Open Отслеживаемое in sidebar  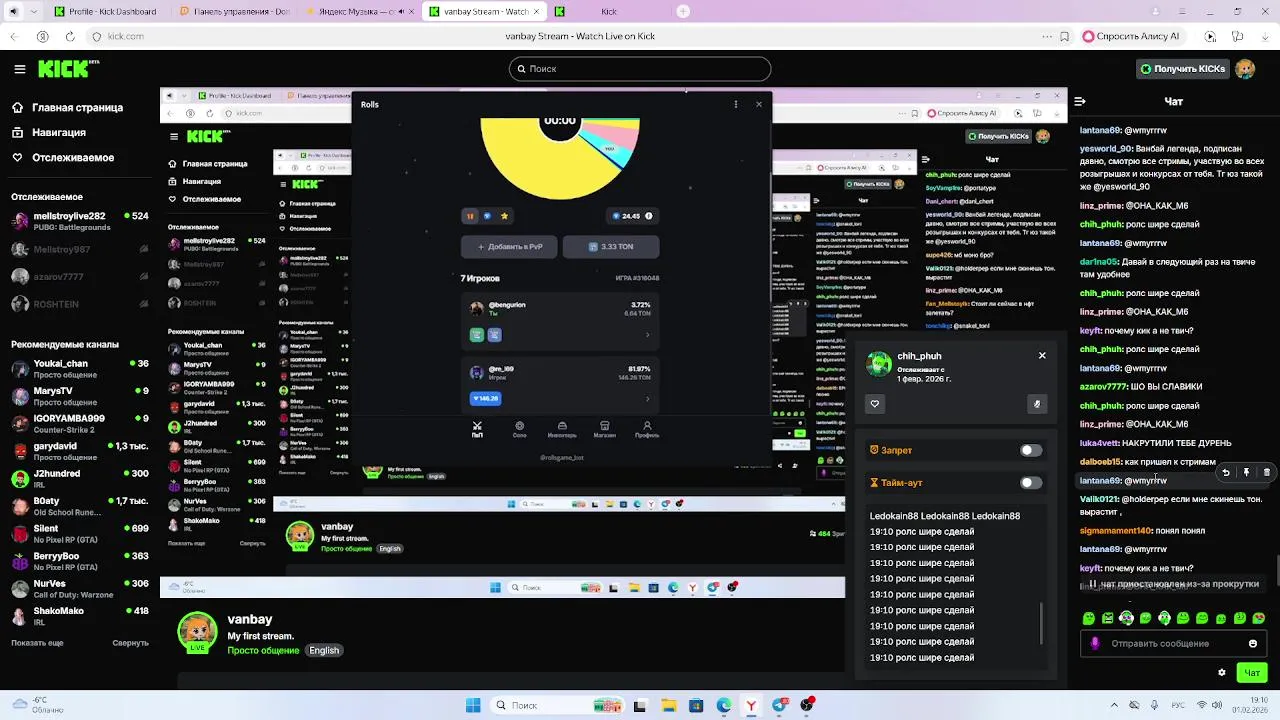click(x=62, y=158)
